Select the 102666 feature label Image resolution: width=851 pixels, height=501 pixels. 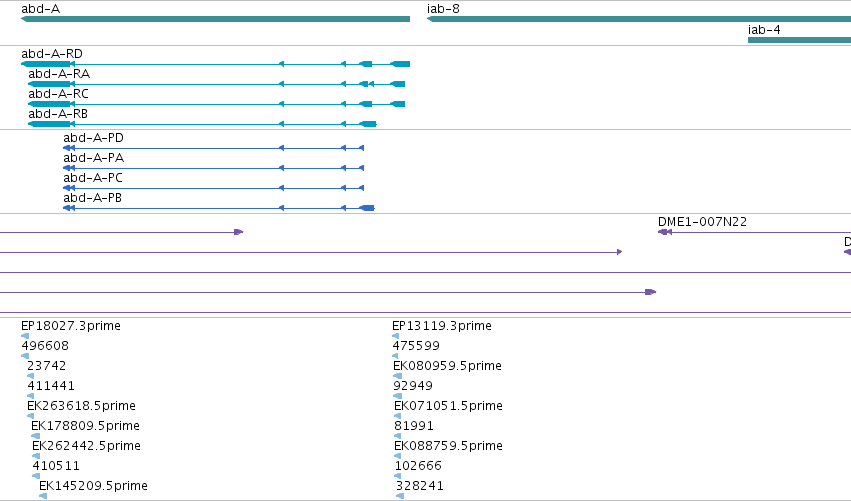click(x=418, y=466)
